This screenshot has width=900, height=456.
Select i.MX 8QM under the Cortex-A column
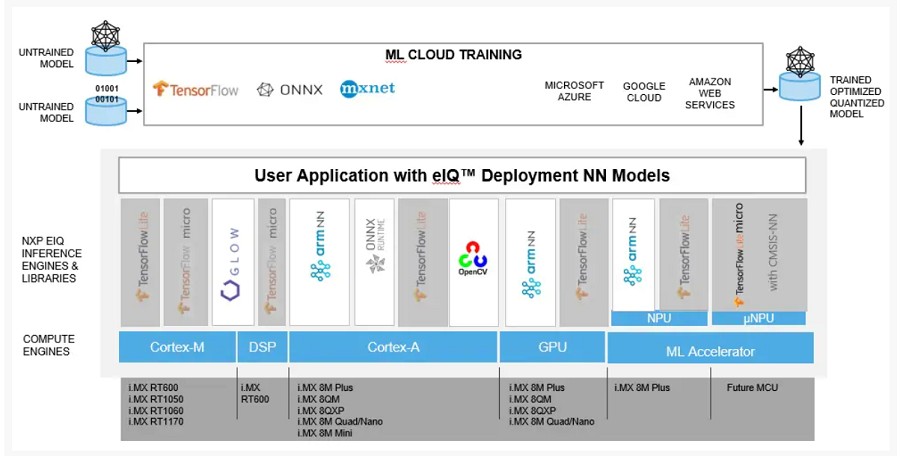click(x=319, y=399)
